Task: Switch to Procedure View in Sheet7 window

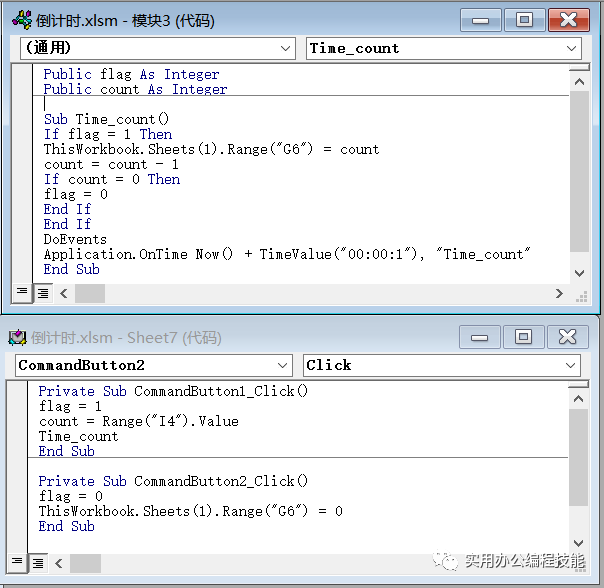Action: [17, 563]
